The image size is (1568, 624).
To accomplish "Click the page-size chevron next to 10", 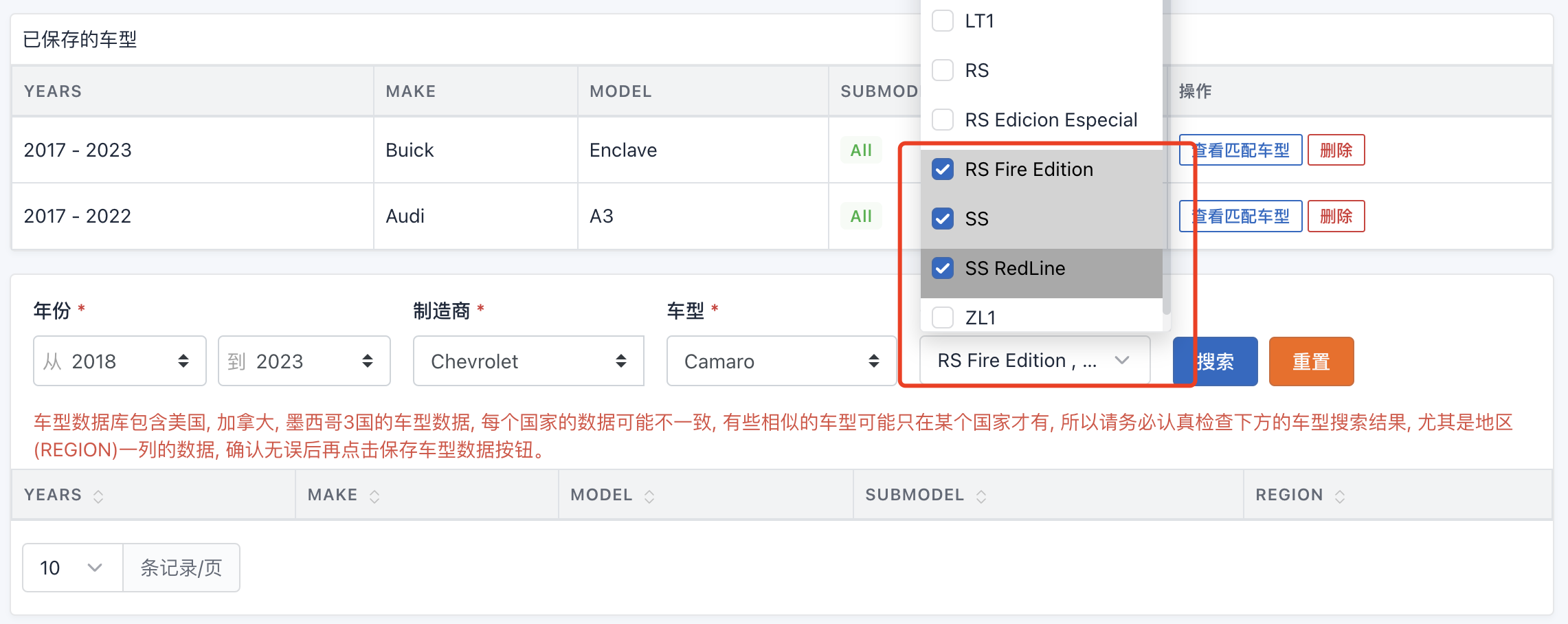I will point(95,568).
